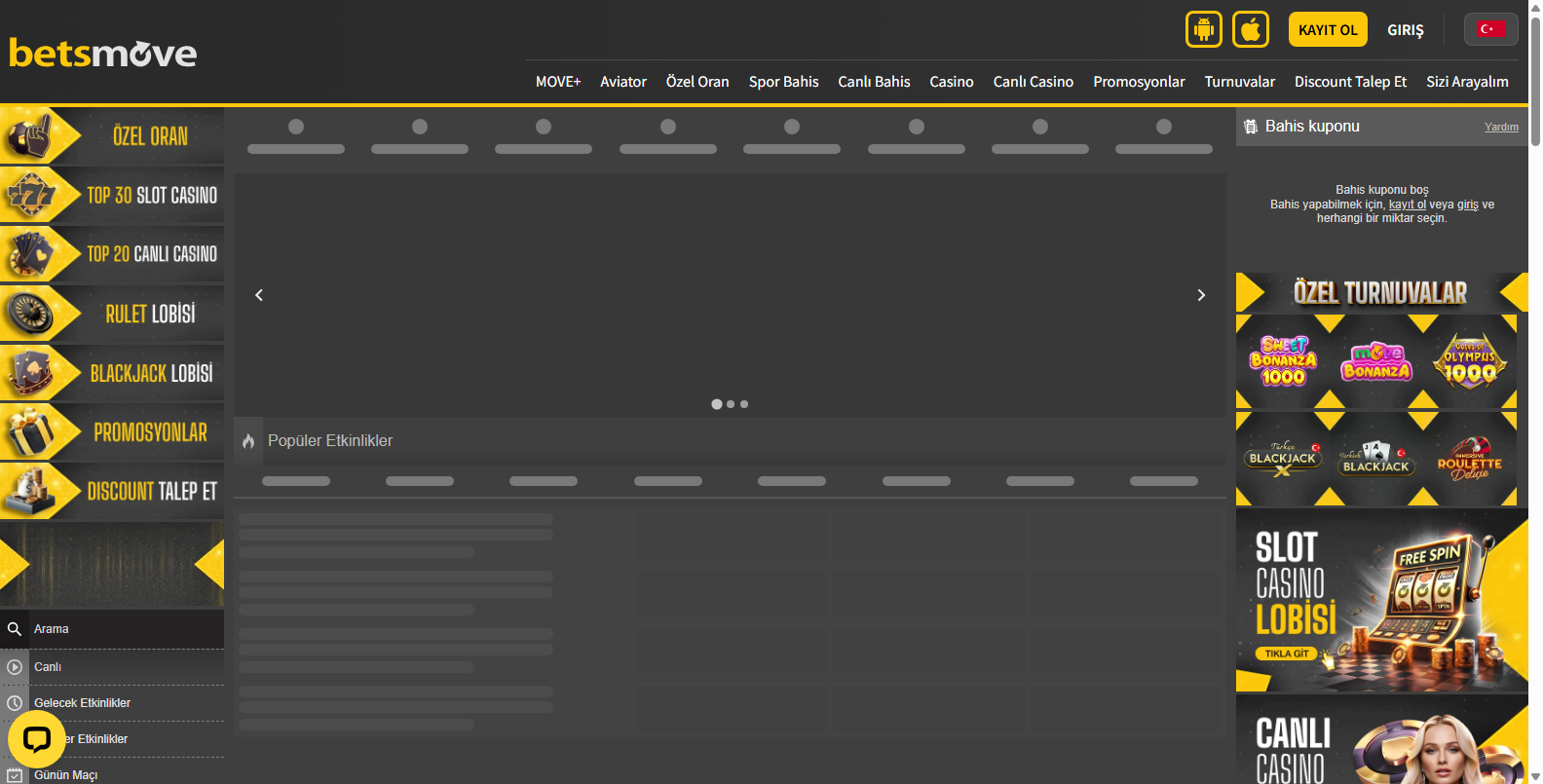Click the KAYIT OL register button
This screenshot has height=784, width=1543.
[x=1328, y=29]
